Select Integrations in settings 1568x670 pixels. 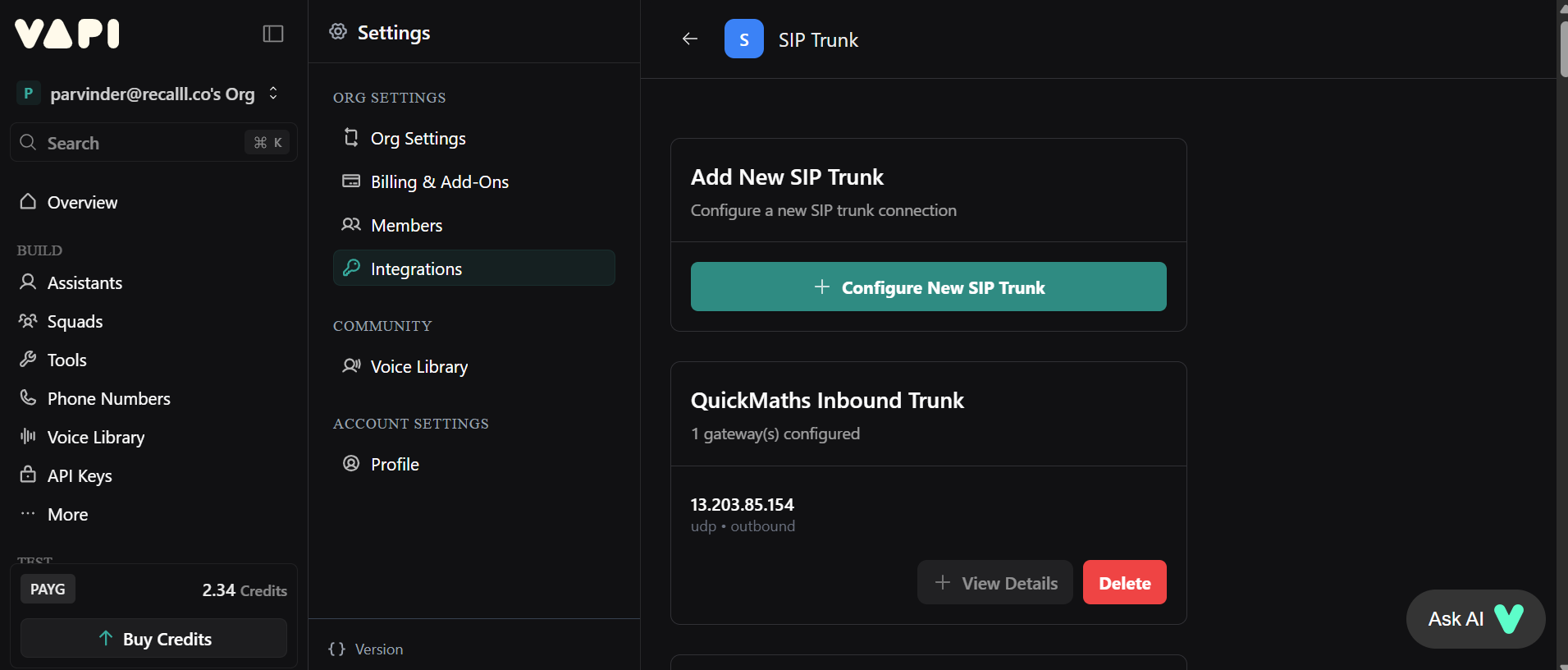(x=473, y=268)
